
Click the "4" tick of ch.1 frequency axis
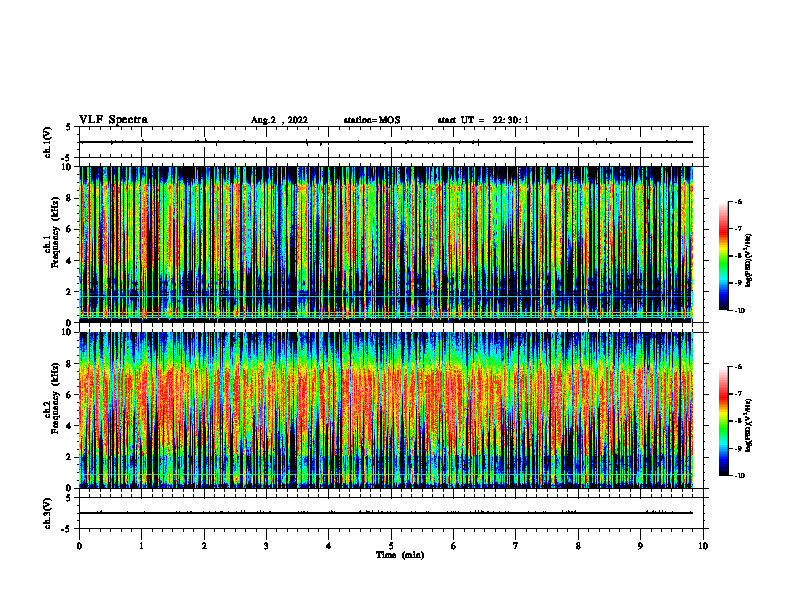pyautogui.click(x=70, y=261)
